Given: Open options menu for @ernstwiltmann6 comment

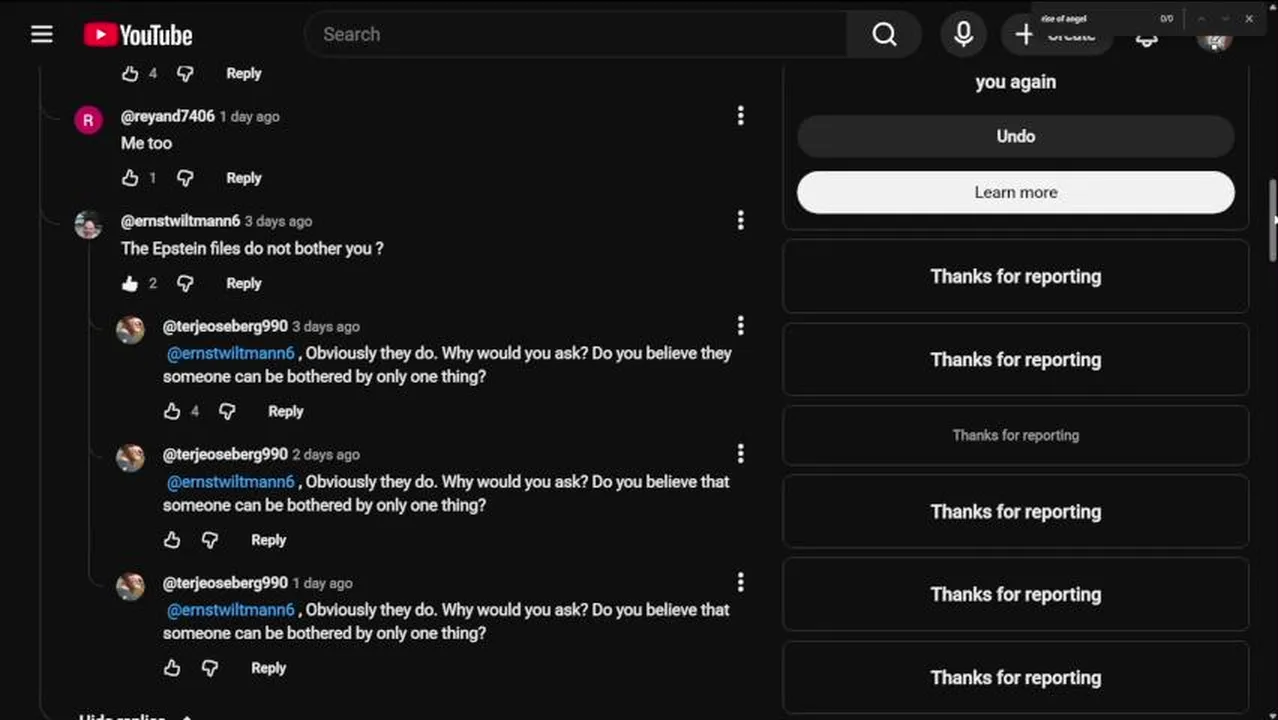Looking at the screenshot, I should coord(740,220).
